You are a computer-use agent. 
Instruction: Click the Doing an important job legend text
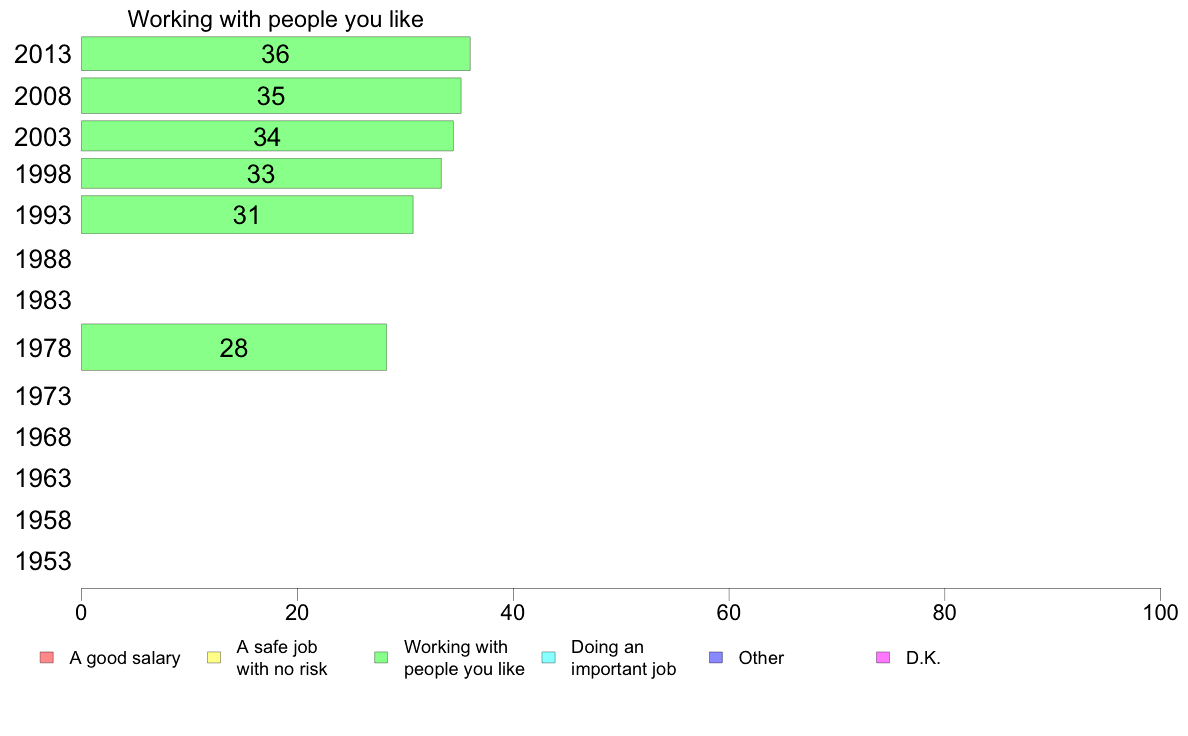coord(624,658)
